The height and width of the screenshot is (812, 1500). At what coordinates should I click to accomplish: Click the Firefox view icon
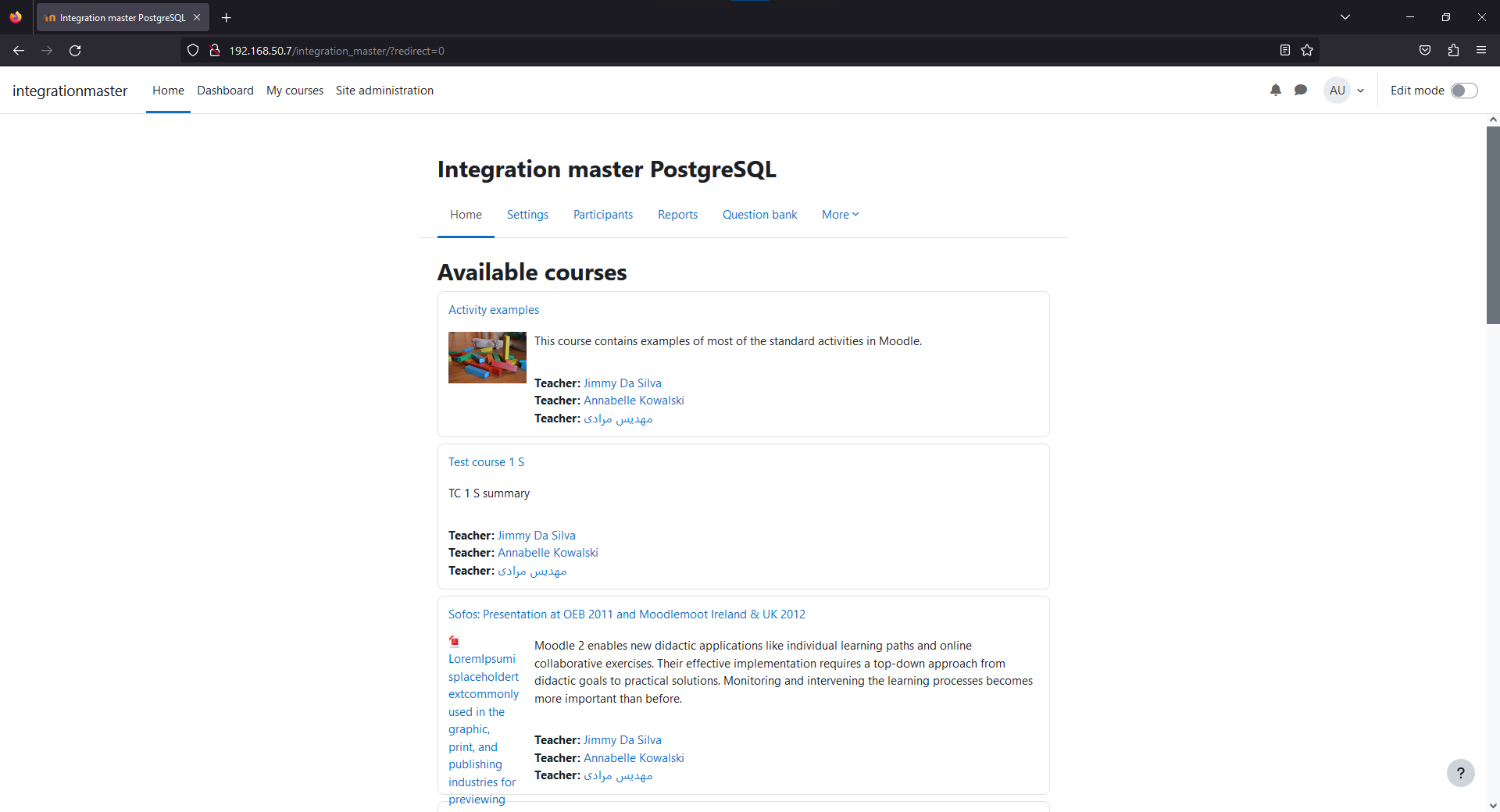(x=16, y=17)
